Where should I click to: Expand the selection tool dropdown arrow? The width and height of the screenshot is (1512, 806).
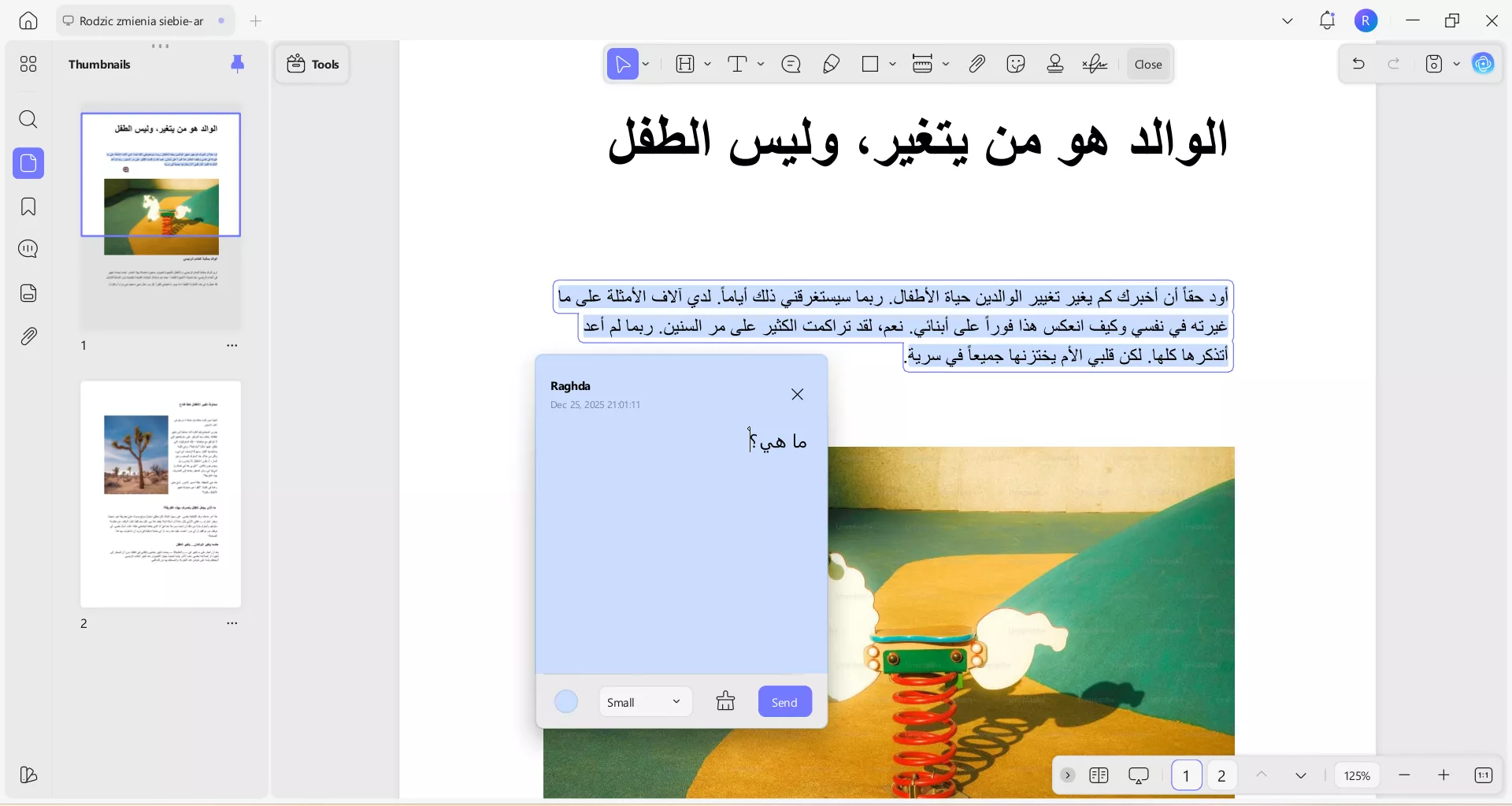click(646, 64)
